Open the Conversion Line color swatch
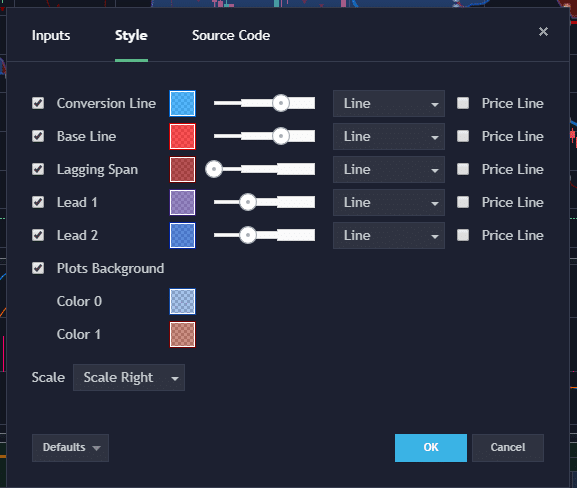The height and width of the screenshot is (488, 577). pos(183,103)
